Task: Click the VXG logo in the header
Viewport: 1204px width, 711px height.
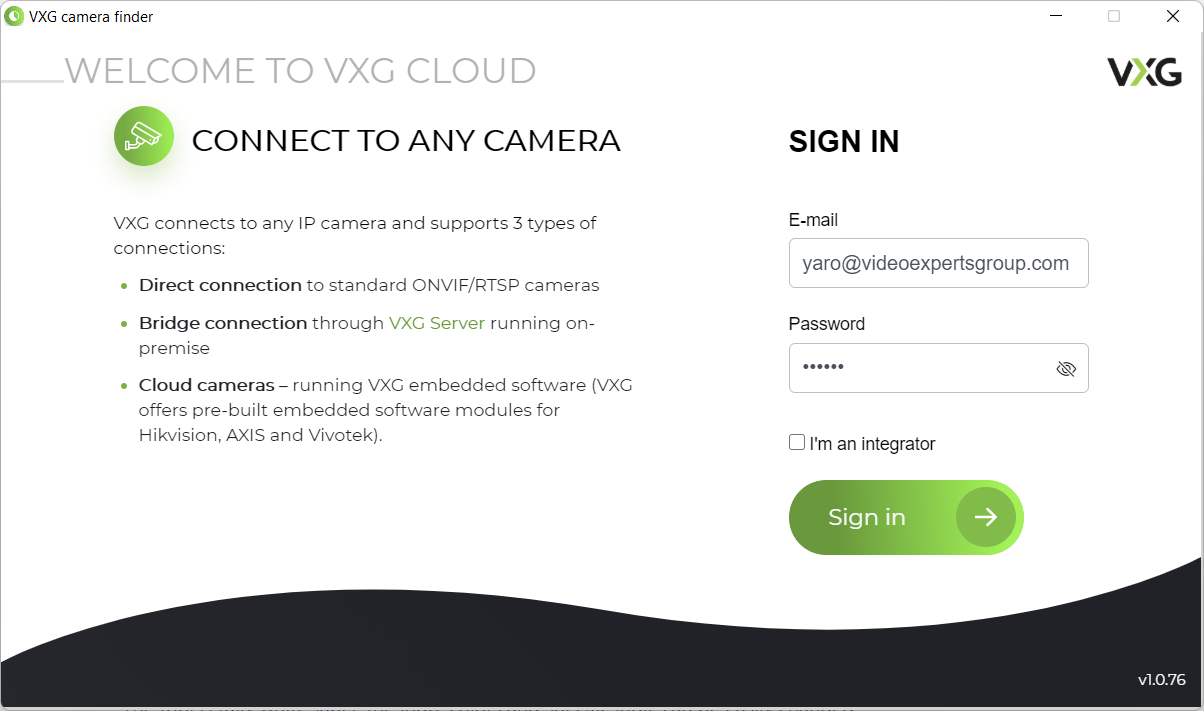Action: click(x=1144, y=72)
